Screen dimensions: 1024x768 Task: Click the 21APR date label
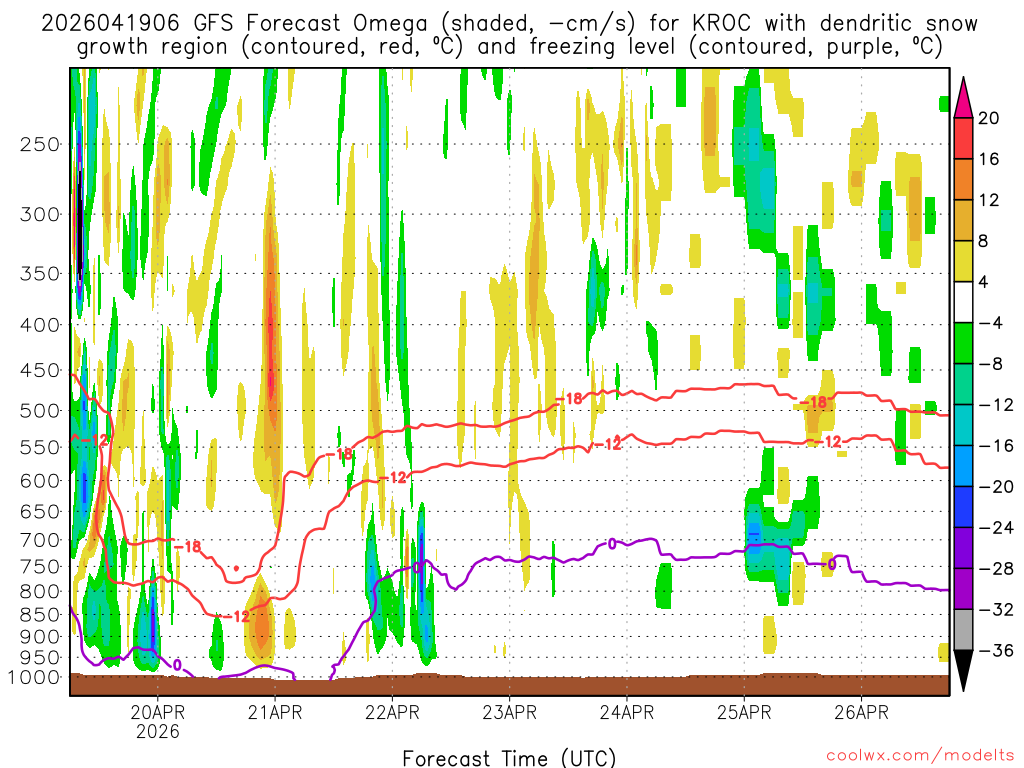[275, 712]
